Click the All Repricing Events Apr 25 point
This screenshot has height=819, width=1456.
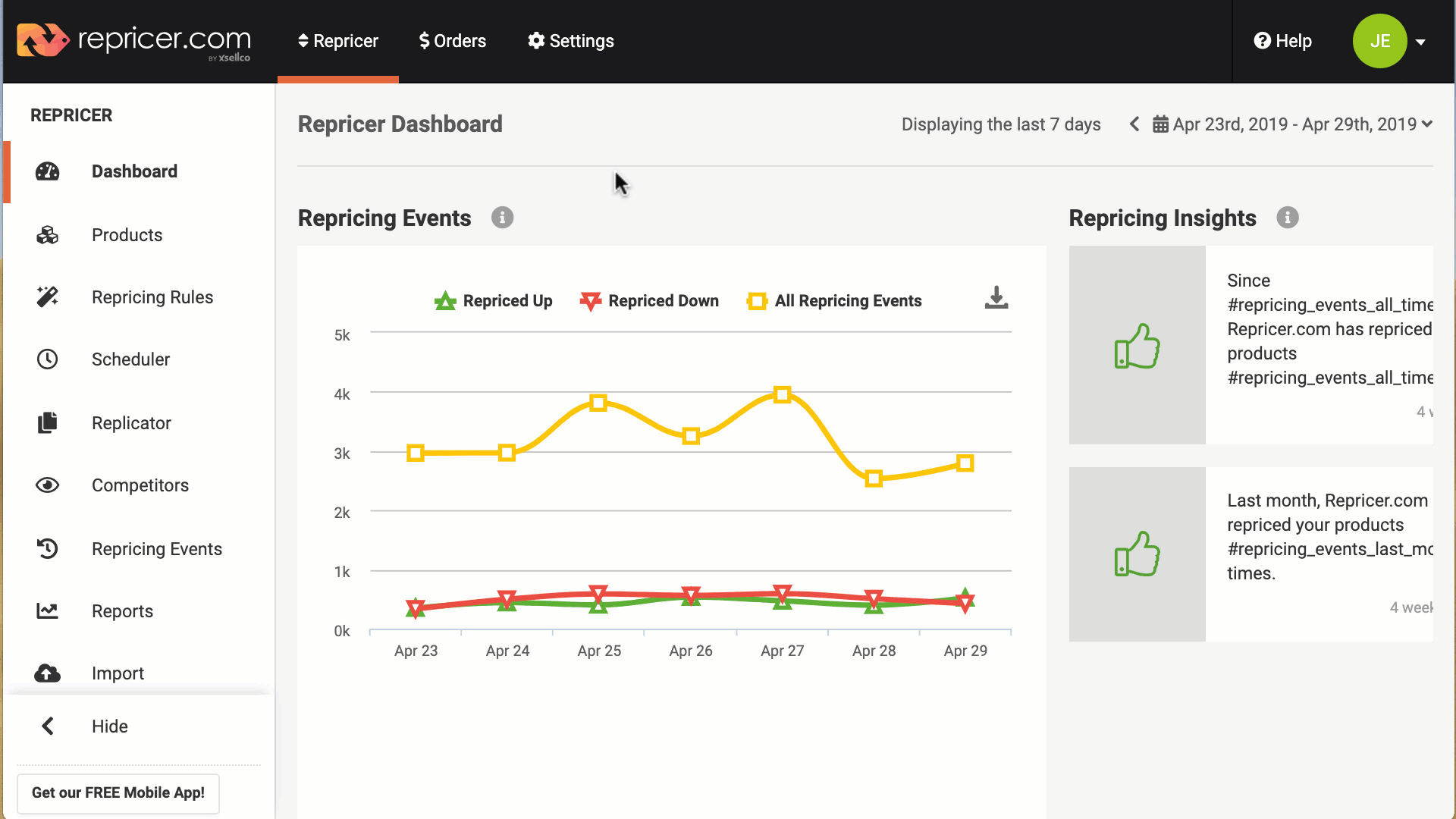click(598, 403)
